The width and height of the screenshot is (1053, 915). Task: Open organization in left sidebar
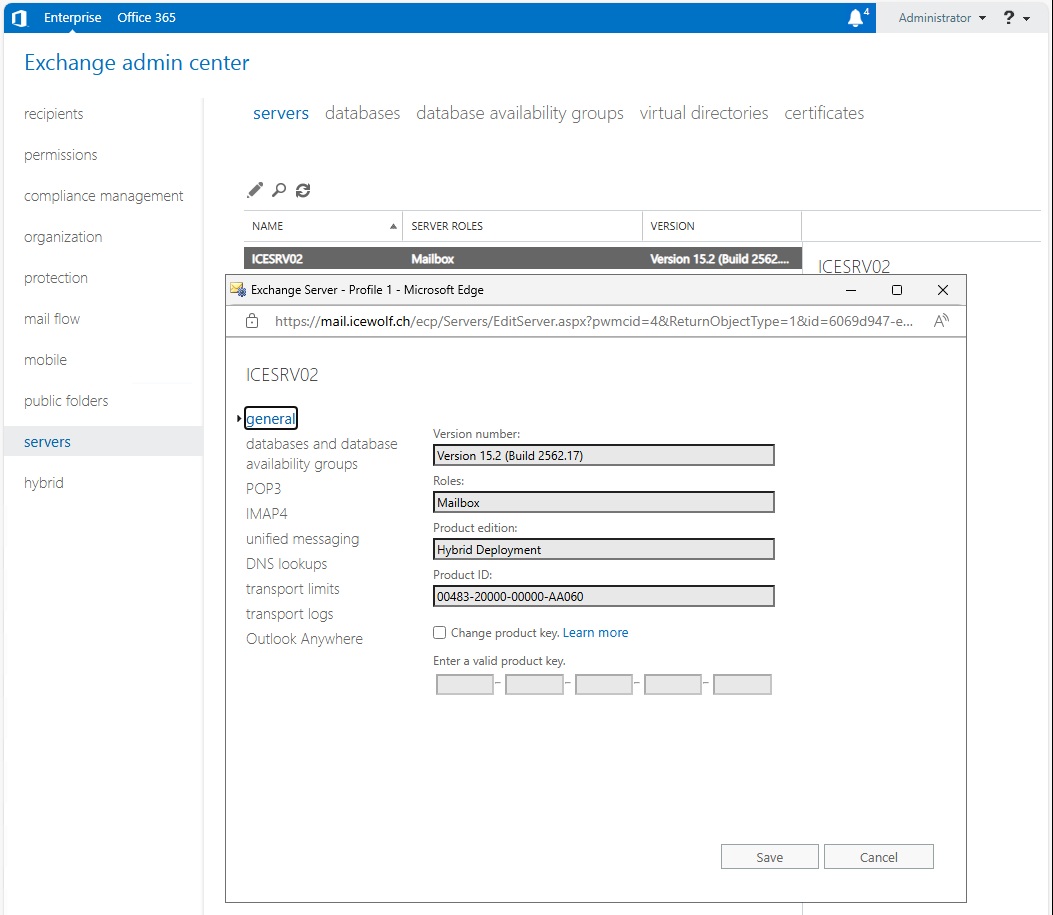pyautogui.click(x=63, y=237)
